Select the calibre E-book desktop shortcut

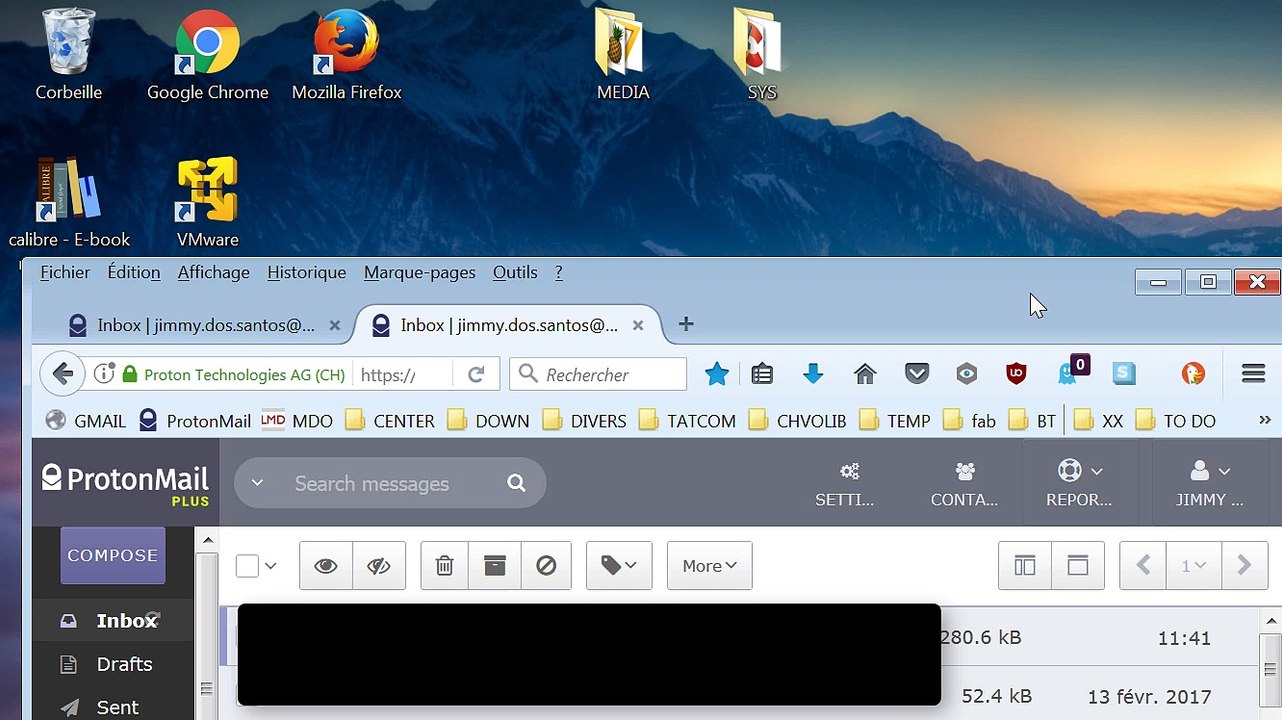pos(69,202)
